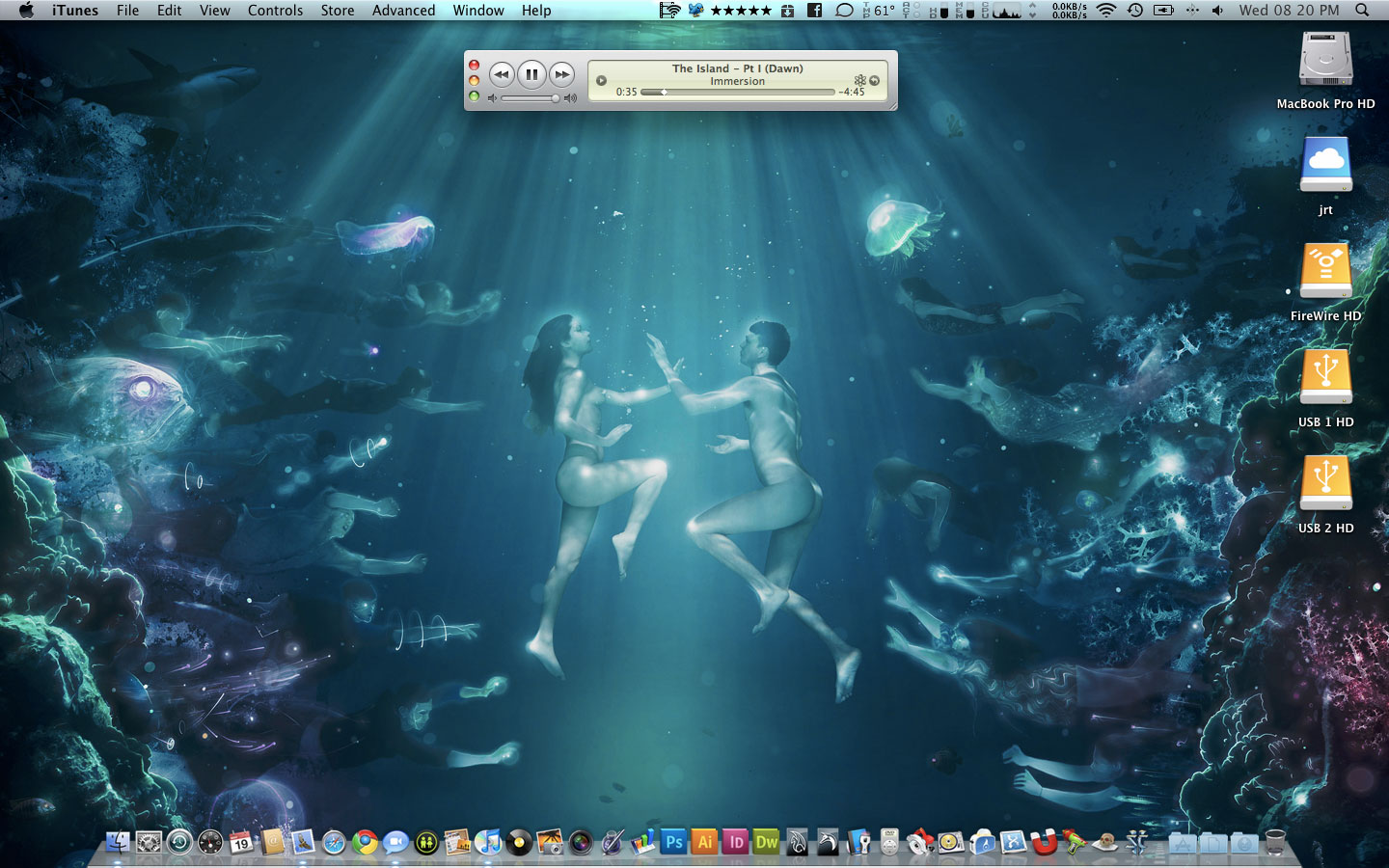This screenshot has height=868, width=1389.
Task: Open the Trash in the Dock
Action: coord(1275,842)
